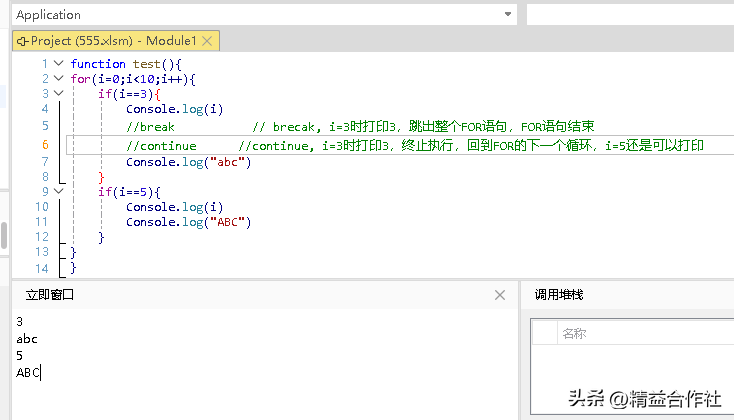734x420 pixels.
Task: Collapse the if(i==3) fold at line 3
Action: coord(59,93)
